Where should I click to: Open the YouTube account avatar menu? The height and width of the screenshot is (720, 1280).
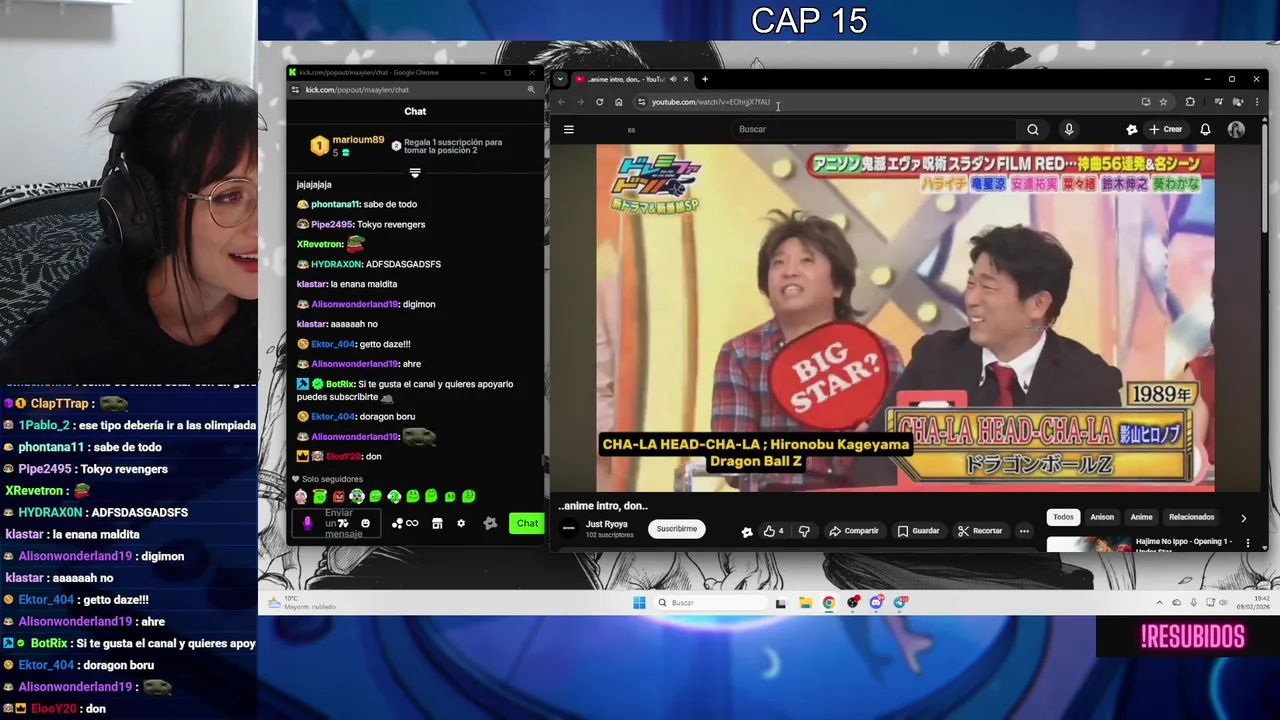click(x=1236, y=129)
